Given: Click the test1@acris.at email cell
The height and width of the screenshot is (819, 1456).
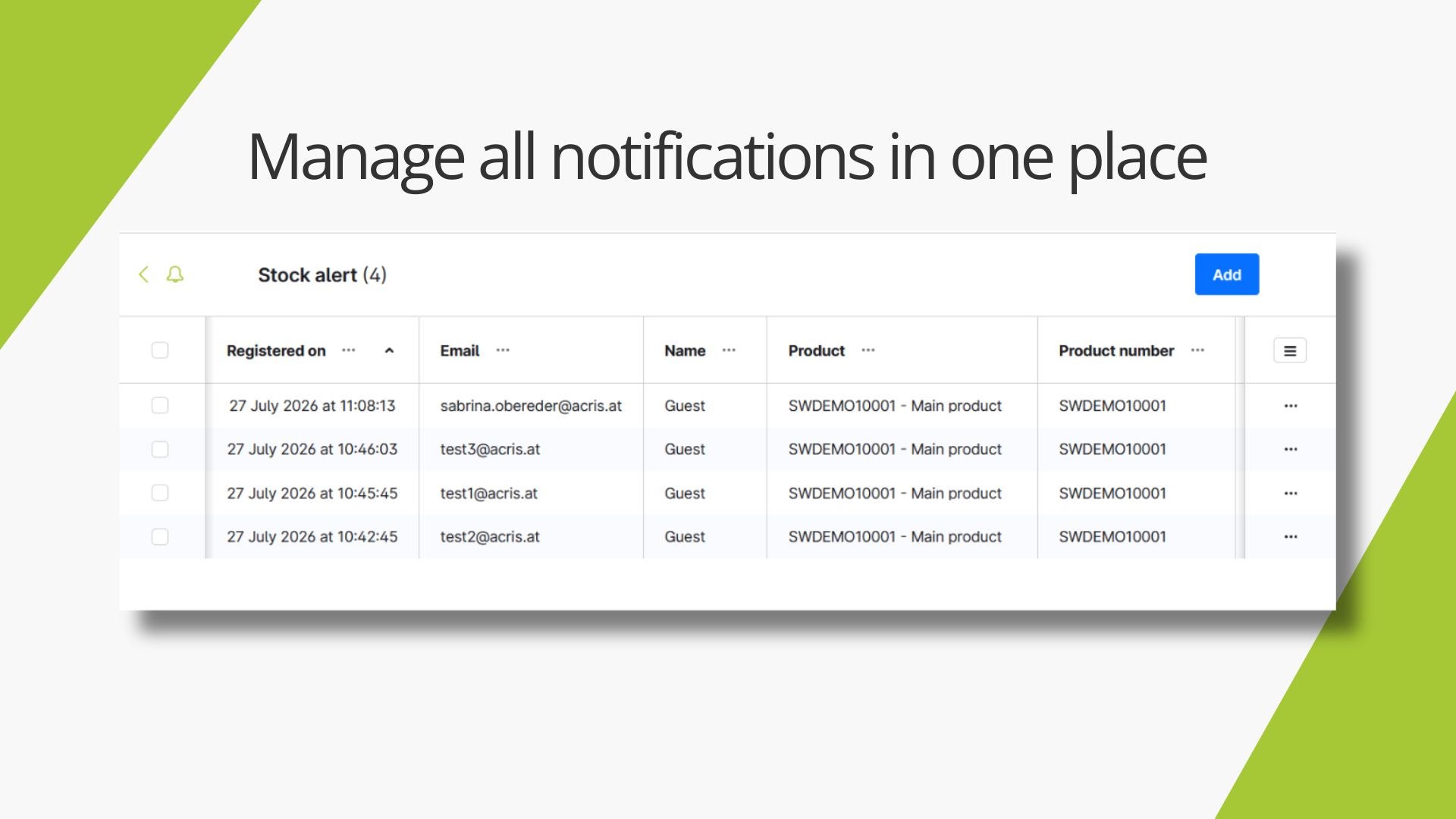Looking at the screenshot, I should pos(488,493).
